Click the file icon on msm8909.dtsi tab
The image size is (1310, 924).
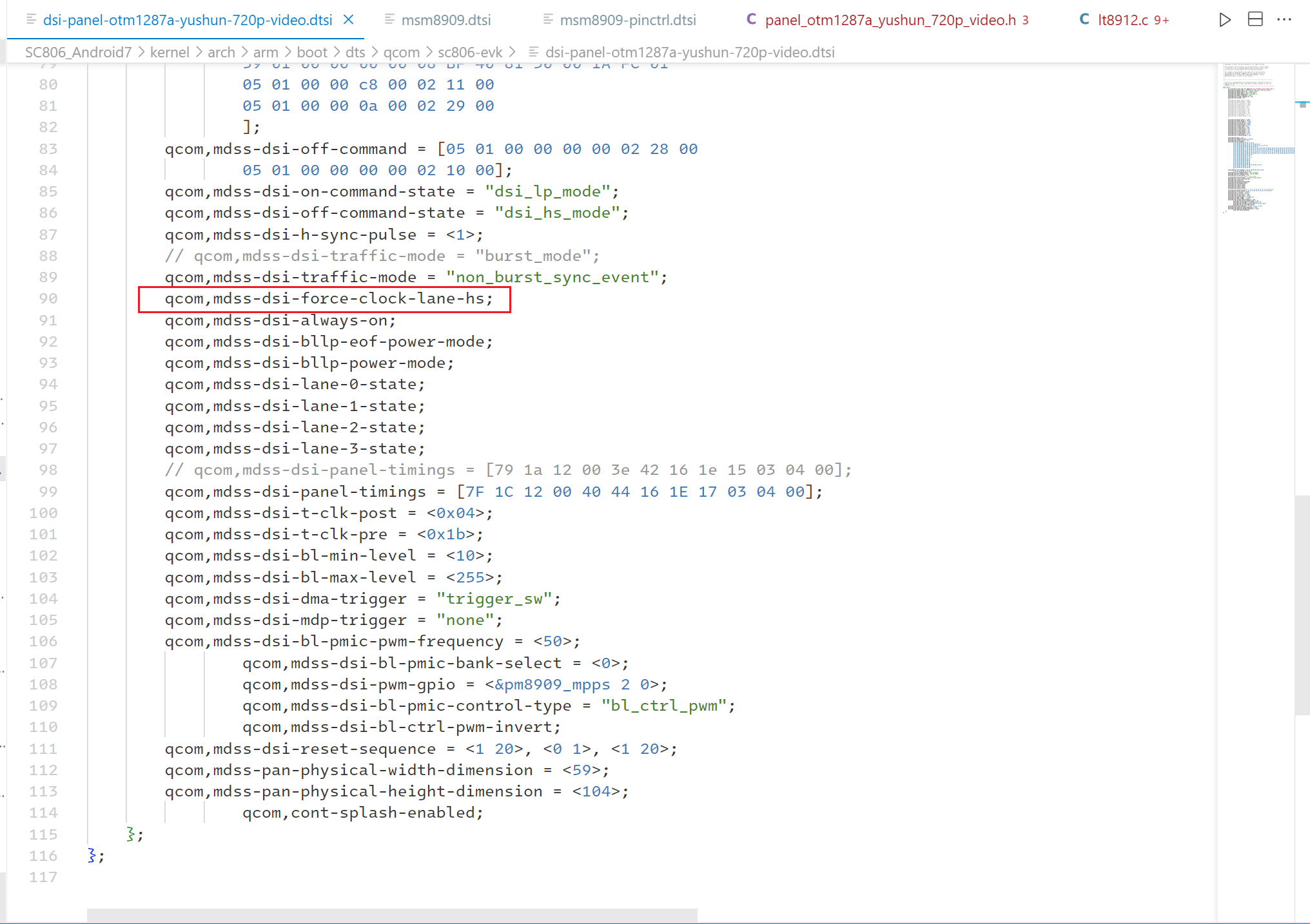tap(389, 20)
